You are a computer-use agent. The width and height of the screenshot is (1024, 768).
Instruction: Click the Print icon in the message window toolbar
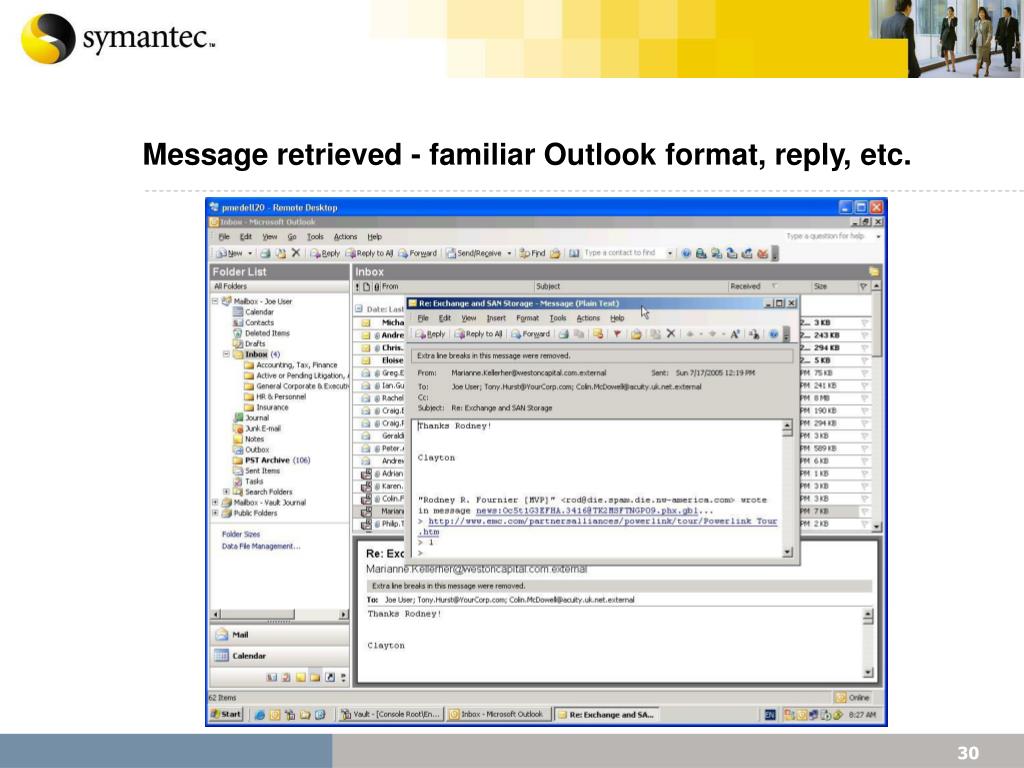[564, 334]
